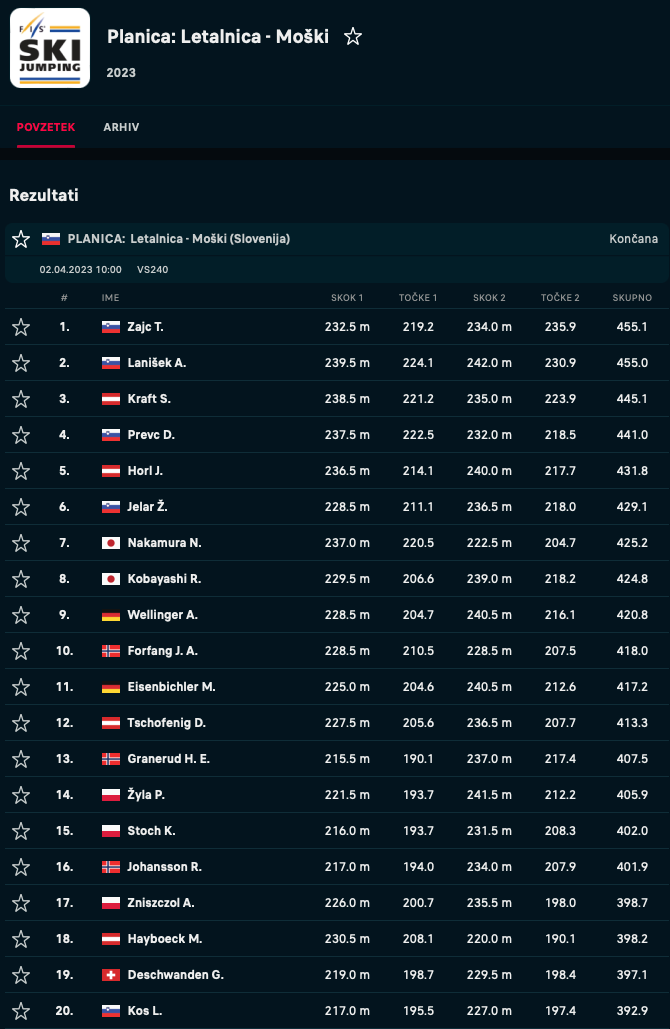Click Slovenian flag beside Kos L.

111,1013
